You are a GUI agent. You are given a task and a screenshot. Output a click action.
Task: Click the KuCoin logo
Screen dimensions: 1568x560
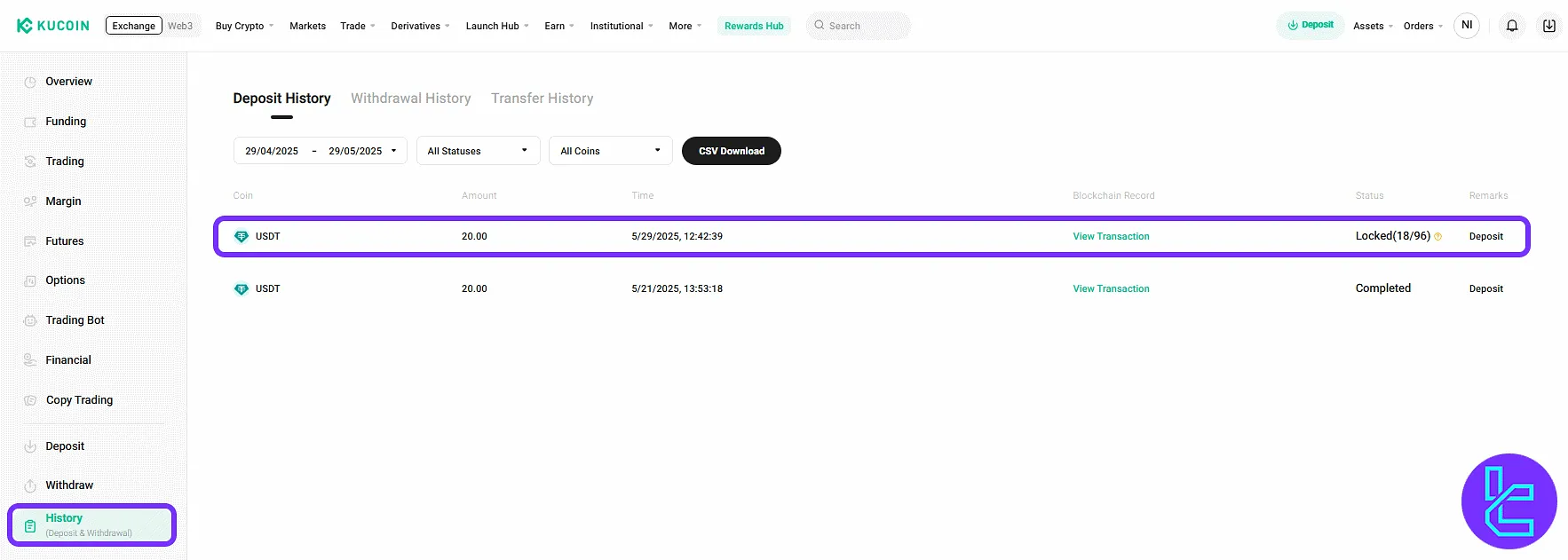(53, 26)
